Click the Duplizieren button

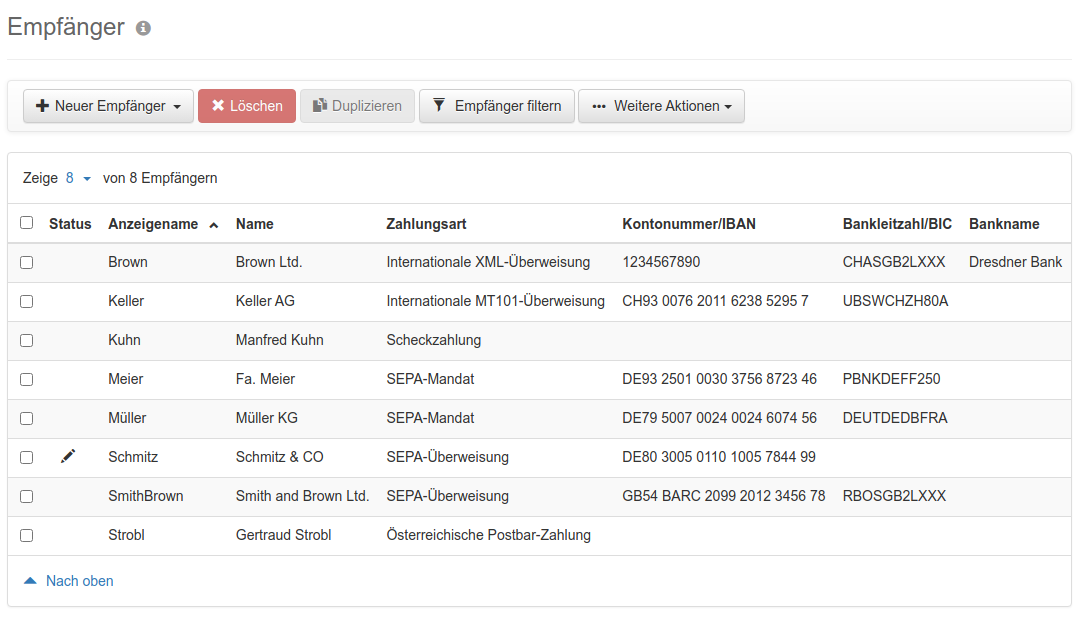click(x=357, y=106)
